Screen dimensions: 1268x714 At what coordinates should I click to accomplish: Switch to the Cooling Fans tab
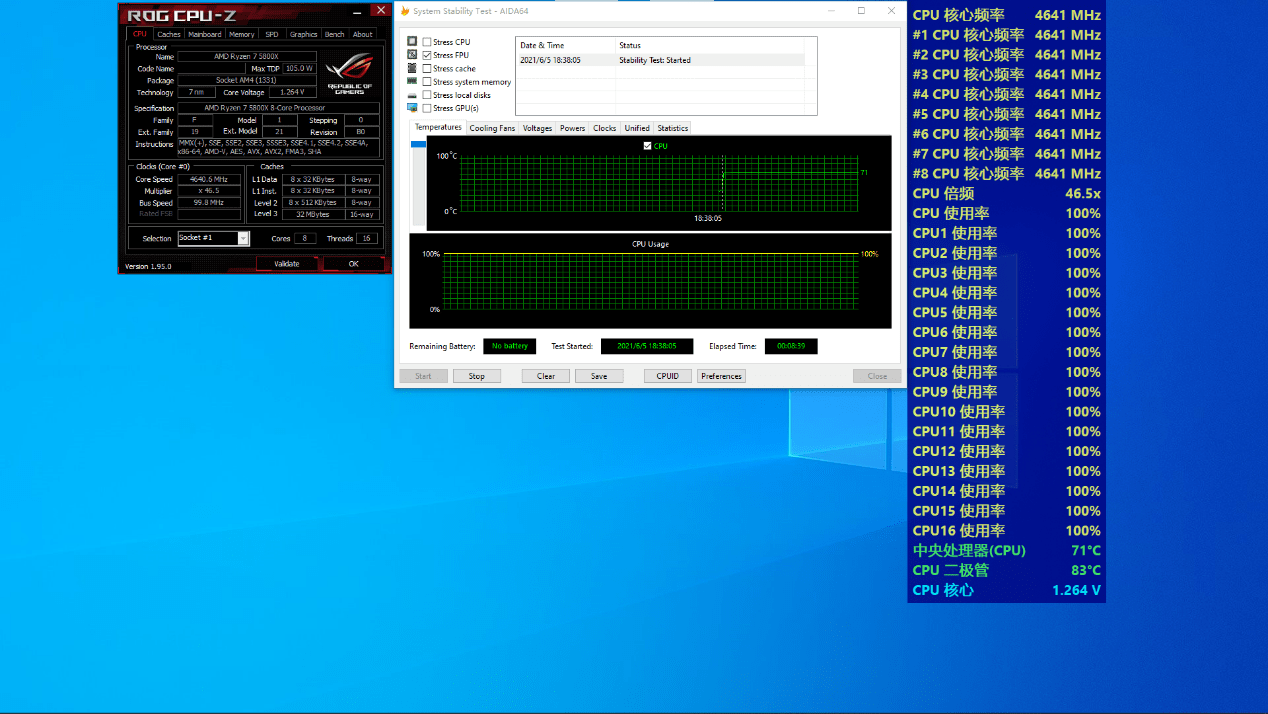click(x=492, y=128)
